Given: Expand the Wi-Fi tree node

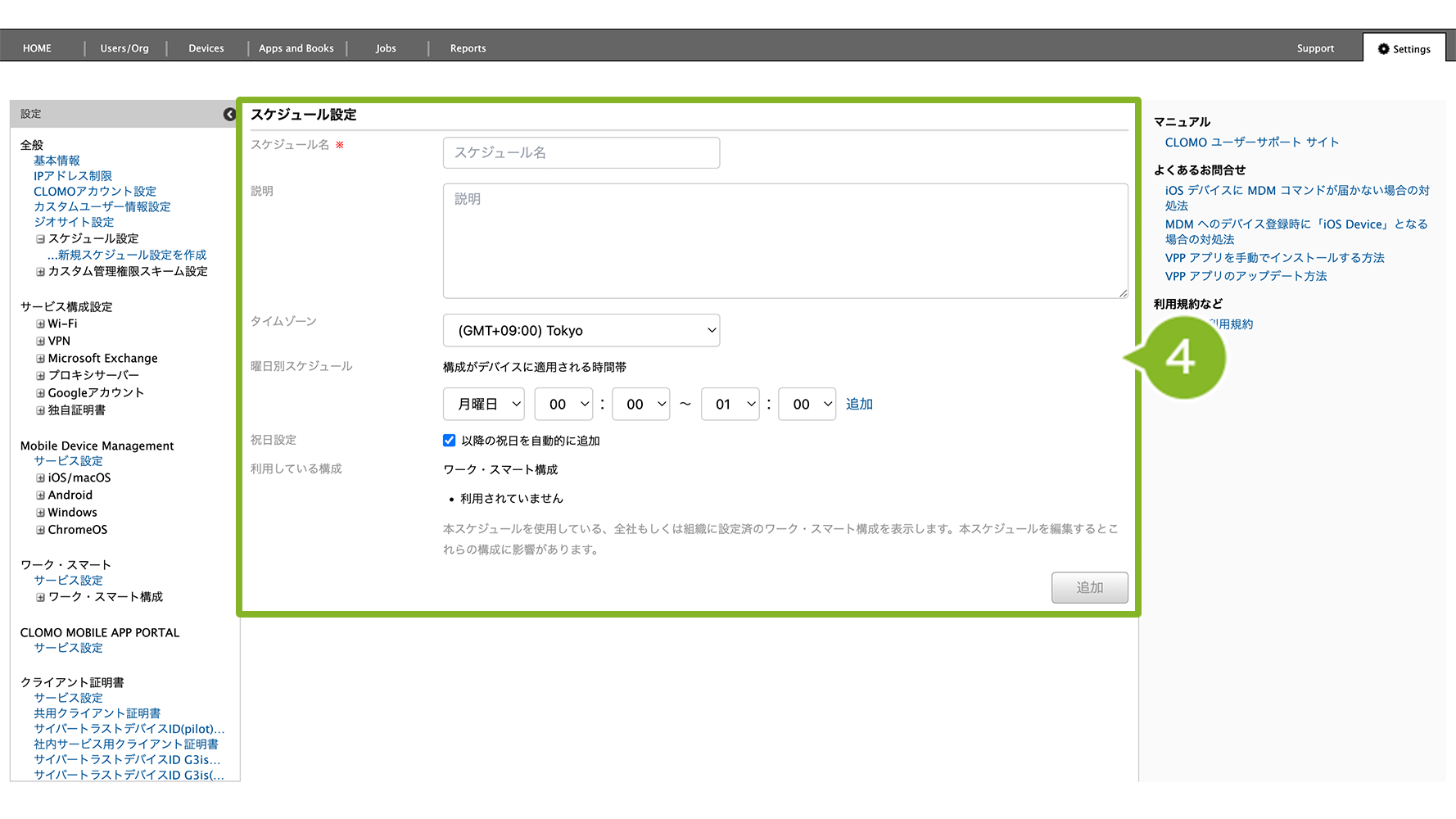Looking at the screenshot, I should [40, 324].
